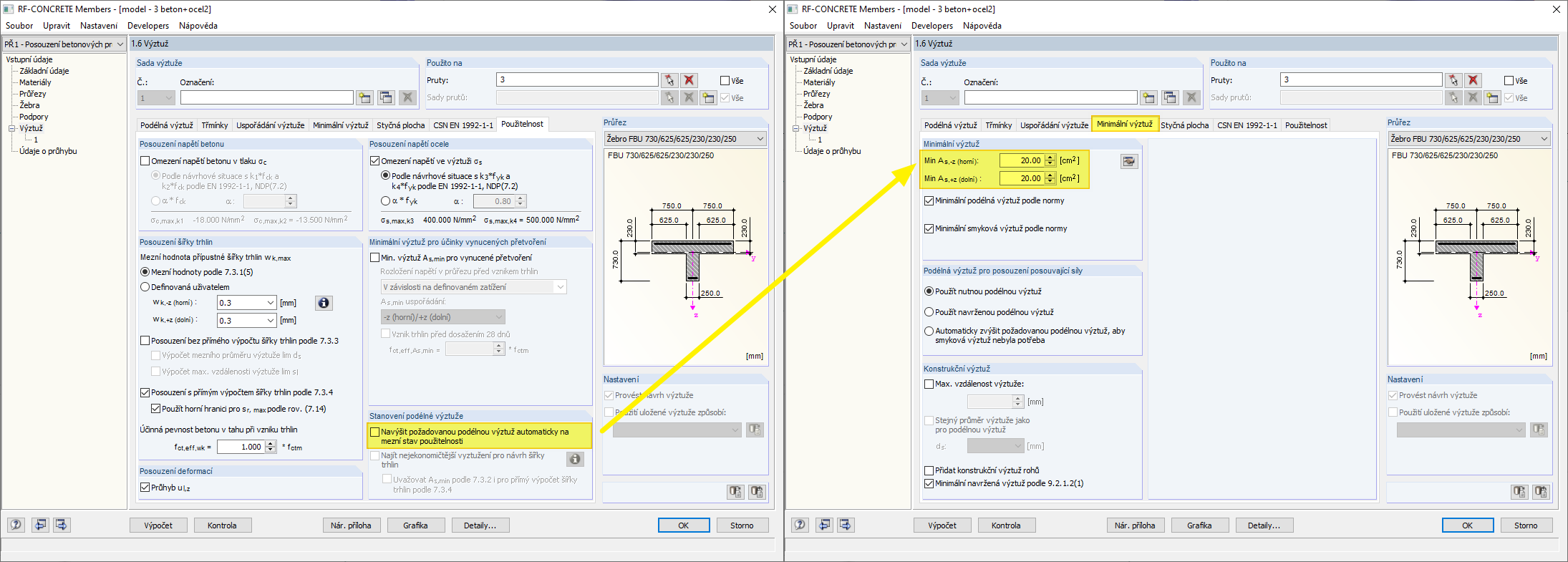The image size is (1568, 562).
Task: Check Přidat konstrukční výztuž rohů
Action: tap(929, 470)
